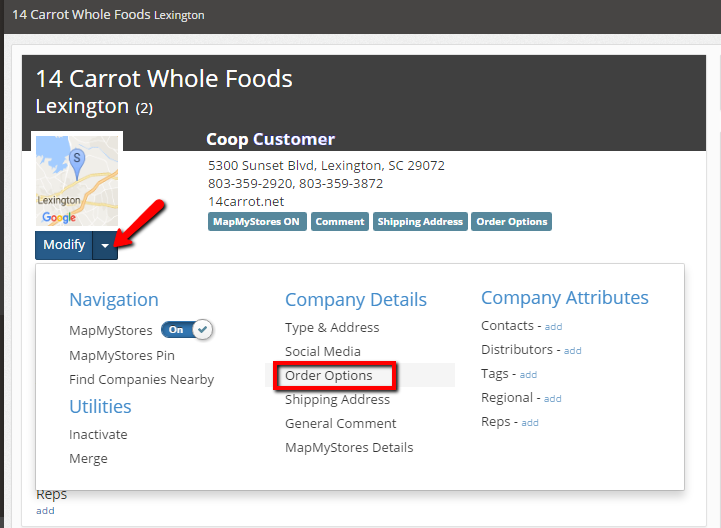This screenshot has height=528, width=721.
Task: Open the Lexington map thumbnail
Action: pyautogui.click(x=77, y=181)
